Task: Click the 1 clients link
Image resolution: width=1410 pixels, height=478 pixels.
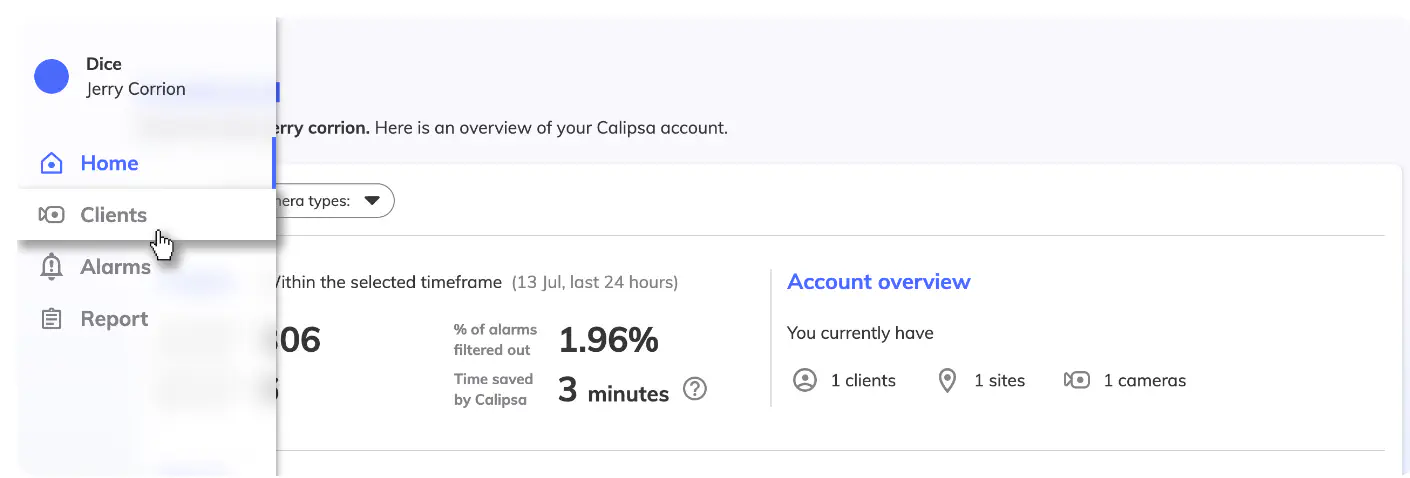Action: 863,380
